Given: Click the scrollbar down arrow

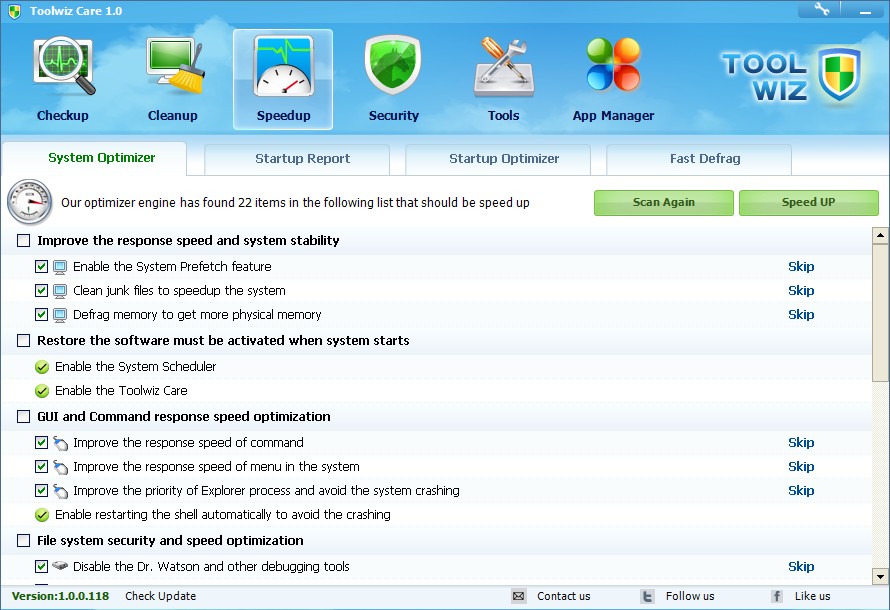Looking at the screenshot, I should 880,577.
